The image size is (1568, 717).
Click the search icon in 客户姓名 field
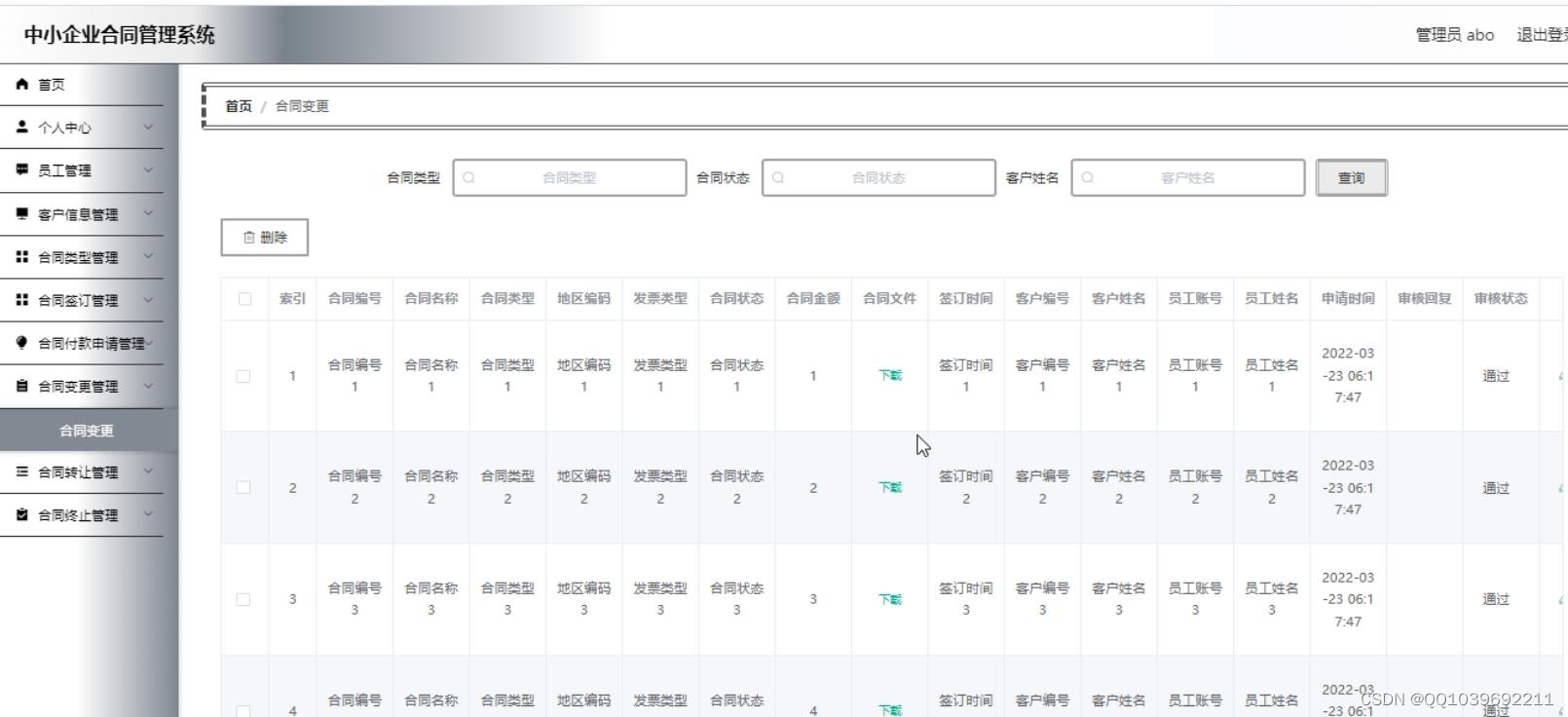point(1088,178)
